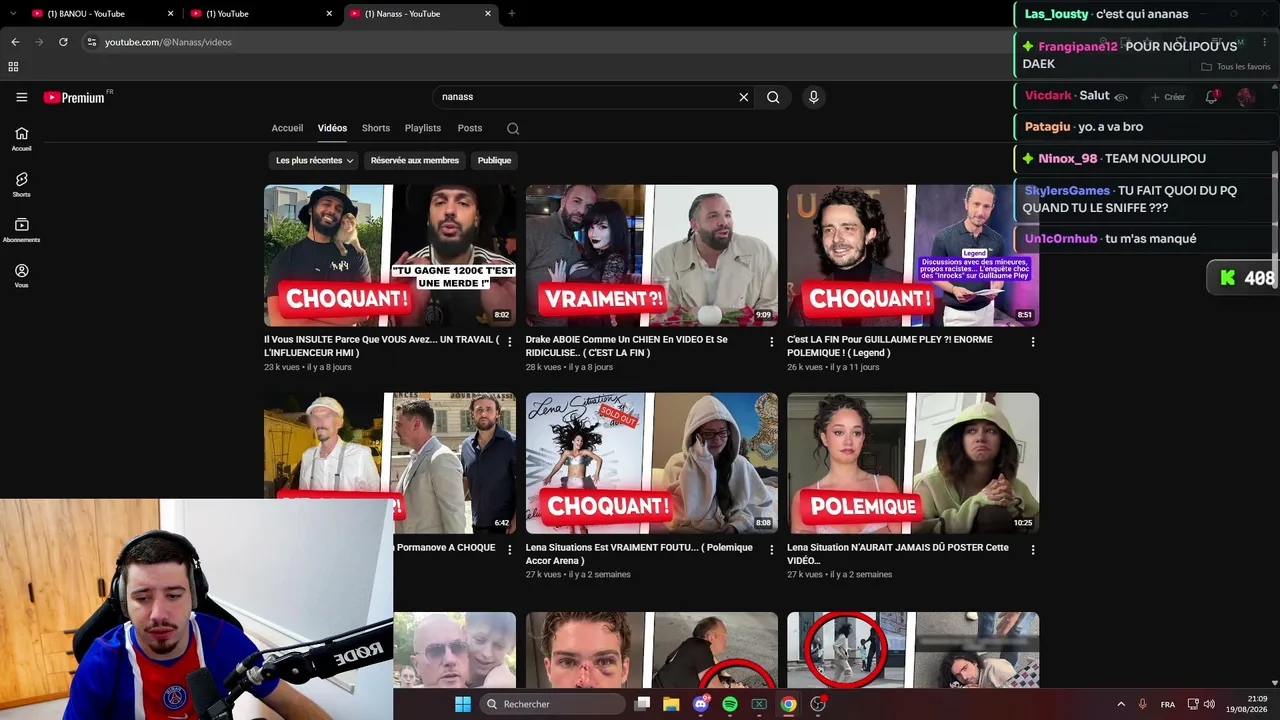Expand the Les plus récentes sort dropdown
Viewport: 1280px width, 720px height.
click(315, 160)
